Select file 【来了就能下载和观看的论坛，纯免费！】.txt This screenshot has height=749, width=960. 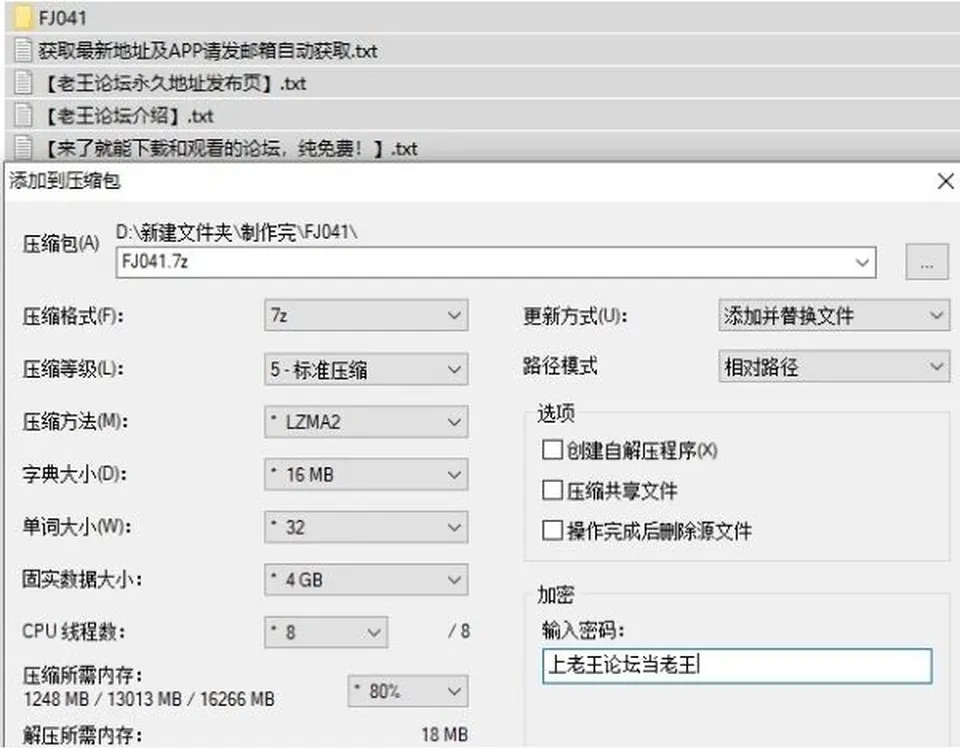(230, 148)
